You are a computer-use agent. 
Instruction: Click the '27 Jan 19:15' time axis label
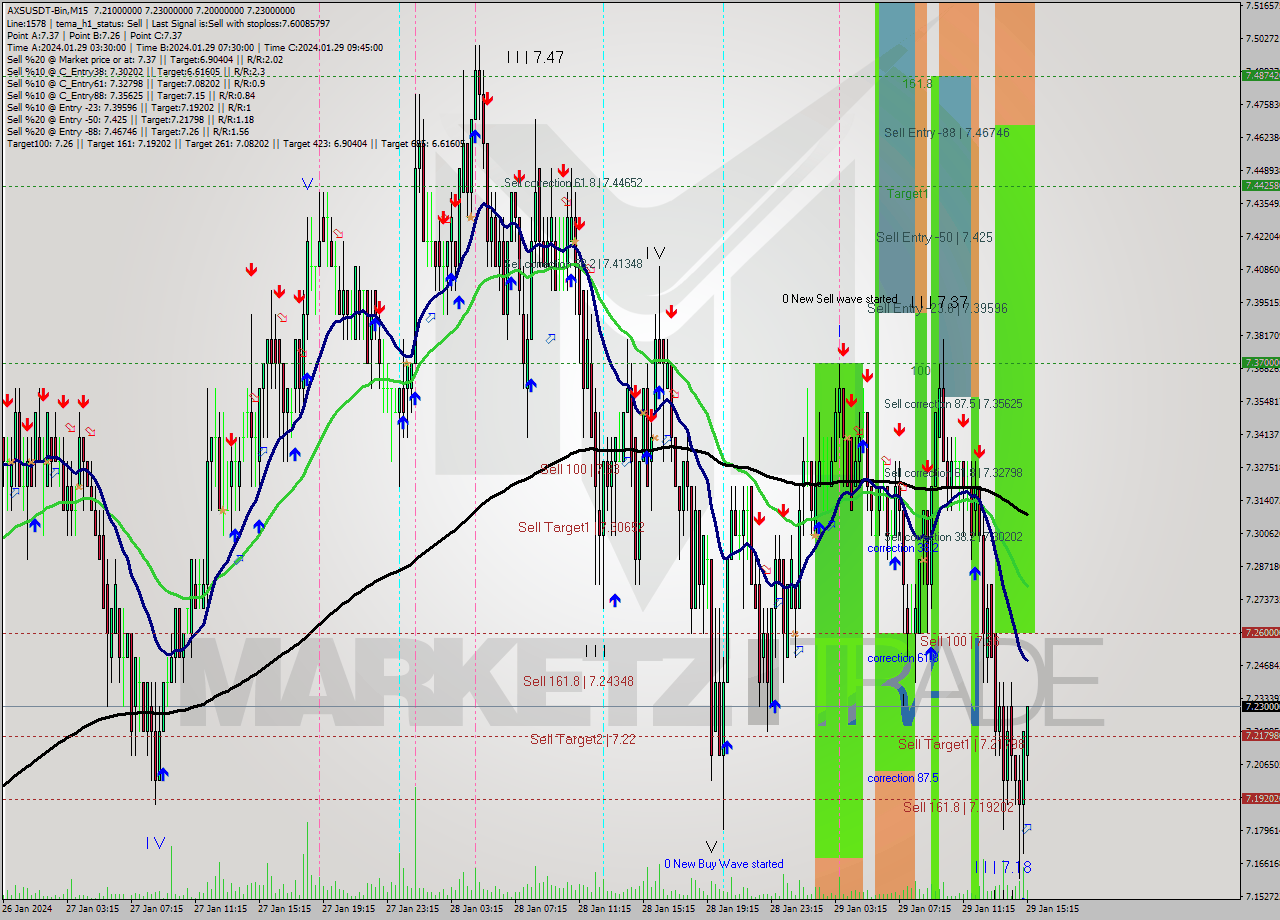click(x=348, y=909)
